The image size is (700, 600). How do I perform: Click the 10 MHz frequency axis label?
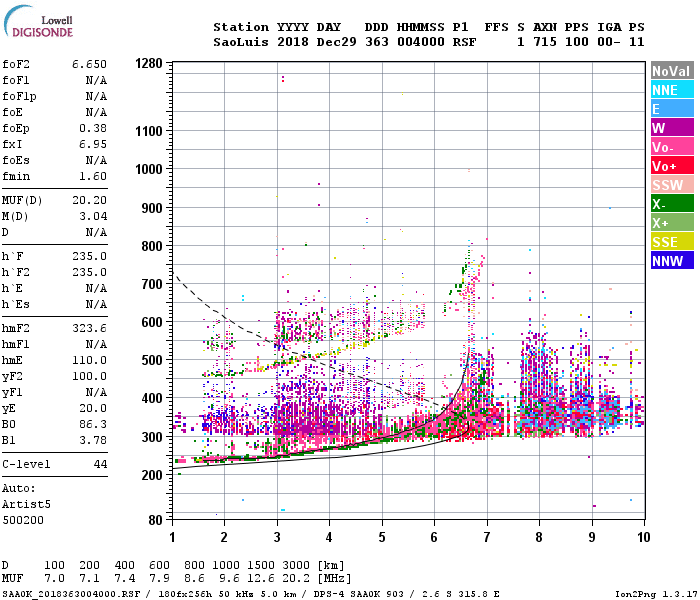coord(643,537)
